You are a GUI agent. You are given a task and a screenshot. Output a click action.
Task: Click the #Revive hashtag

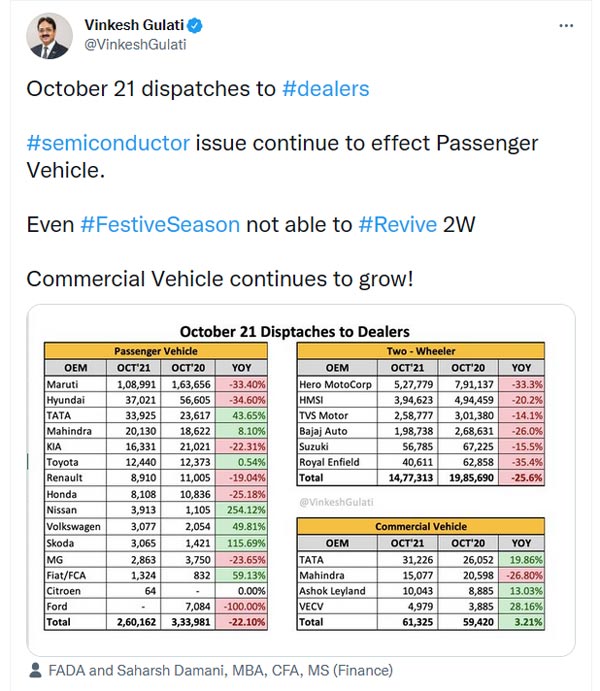pyautogui.click(x=397, y=224)
